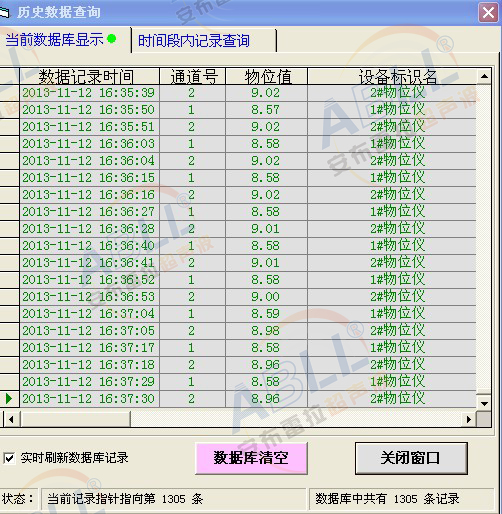Click the 通道号 column header
This screenshot has height=514, width=502.
pyautogui.click(x=193, y=76)
